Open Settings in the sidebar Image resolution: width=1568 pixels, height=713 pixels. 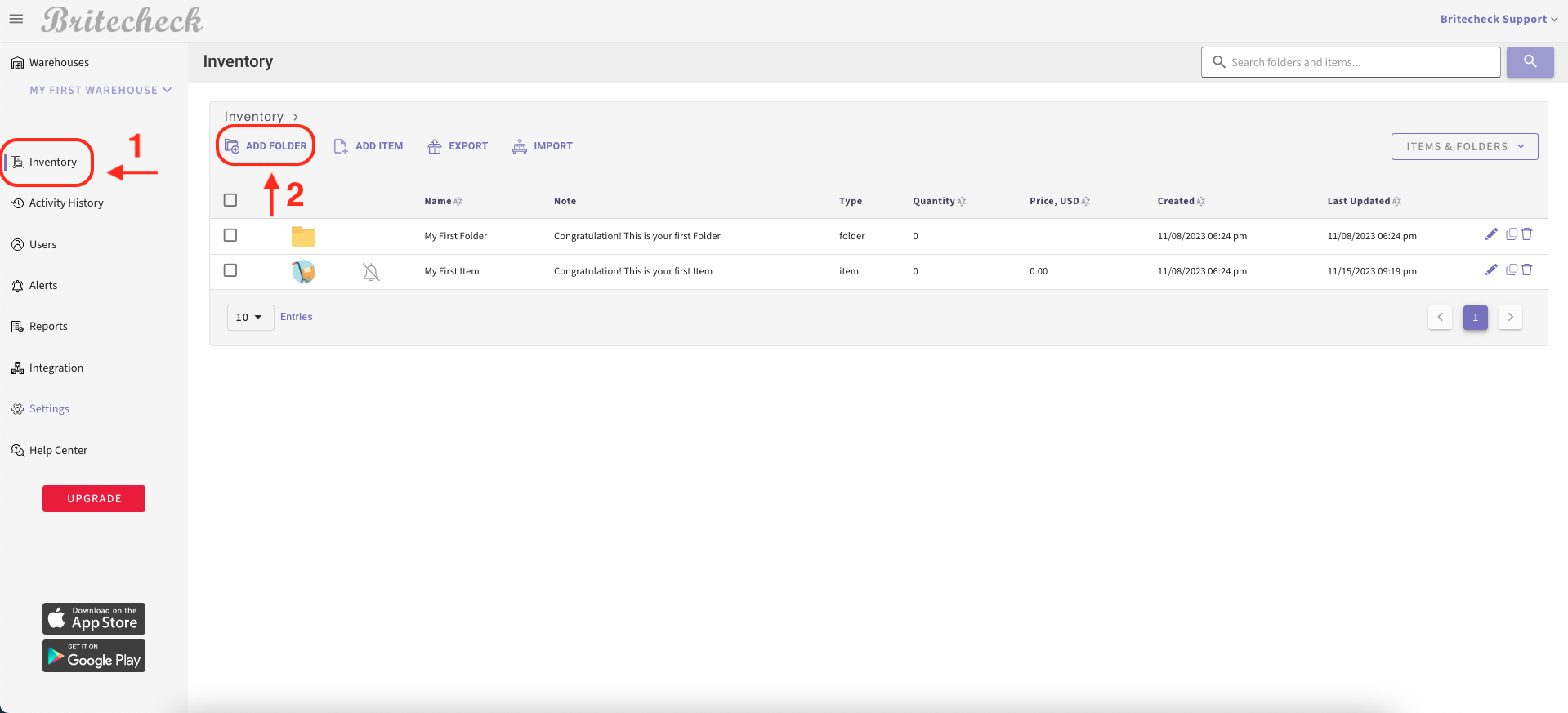(49, 409)
